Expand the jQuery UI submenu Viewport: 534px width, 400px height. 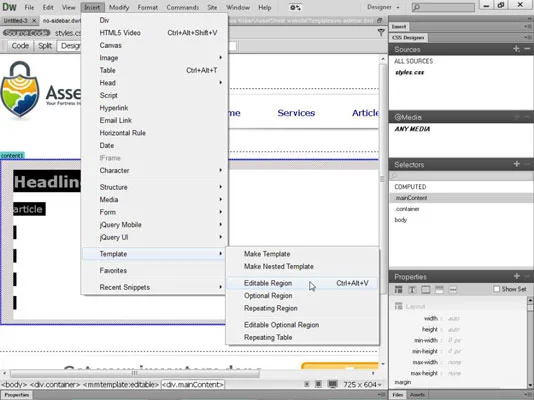pyautogui.click(x=155, y=237)
